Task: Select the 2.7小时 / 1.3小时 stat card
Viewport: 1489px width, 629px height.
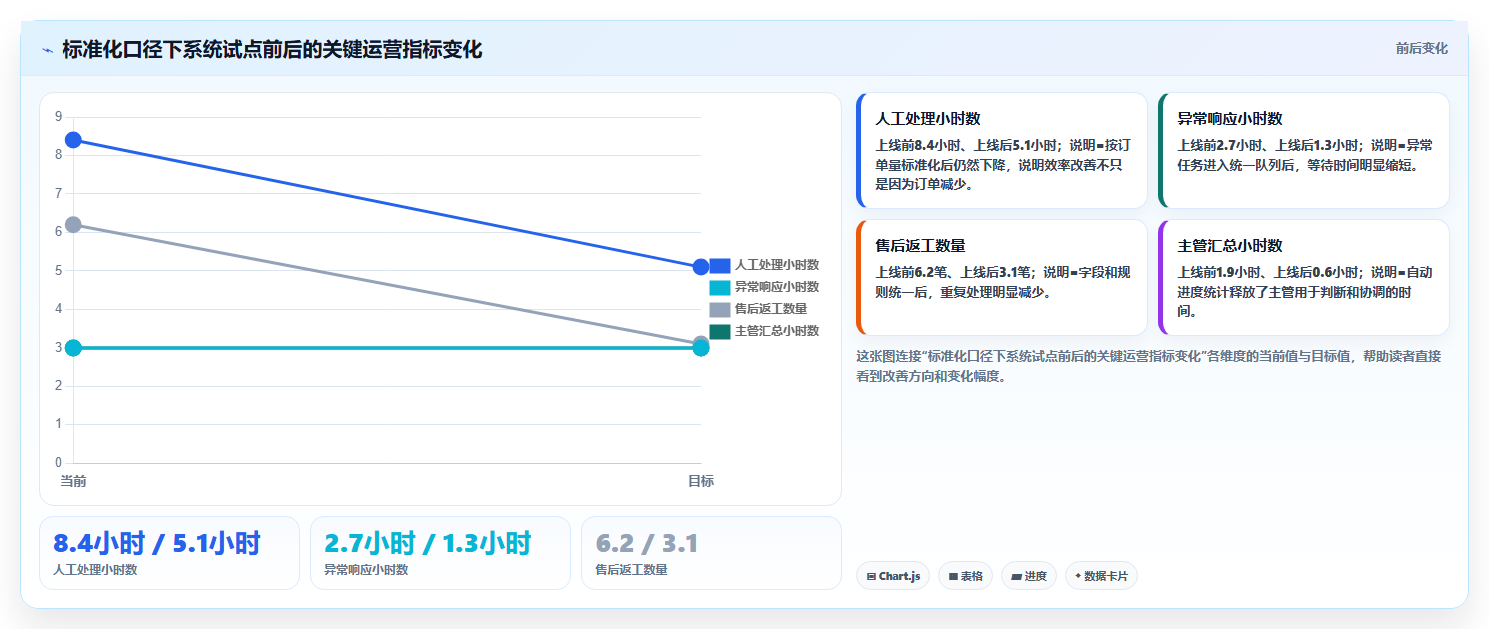Action: (440, 553)
